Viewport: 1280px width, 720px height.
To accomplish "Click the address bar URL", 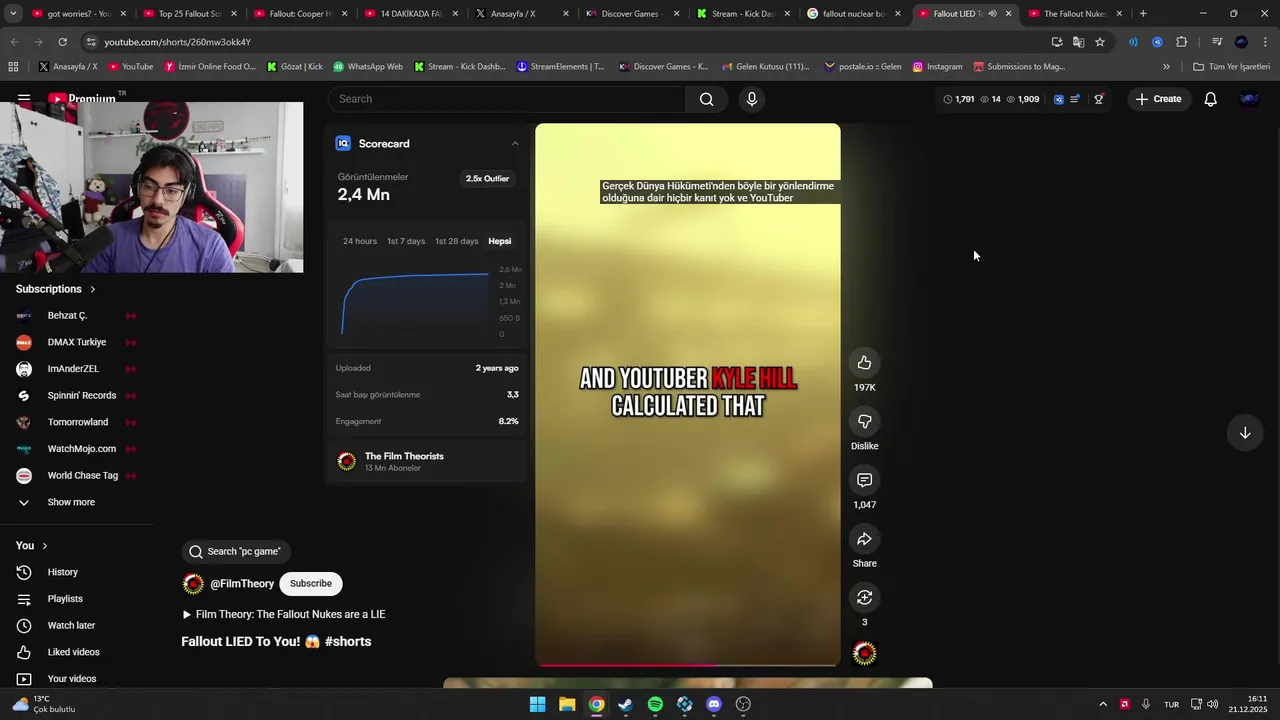I will (x=177, y=42).
